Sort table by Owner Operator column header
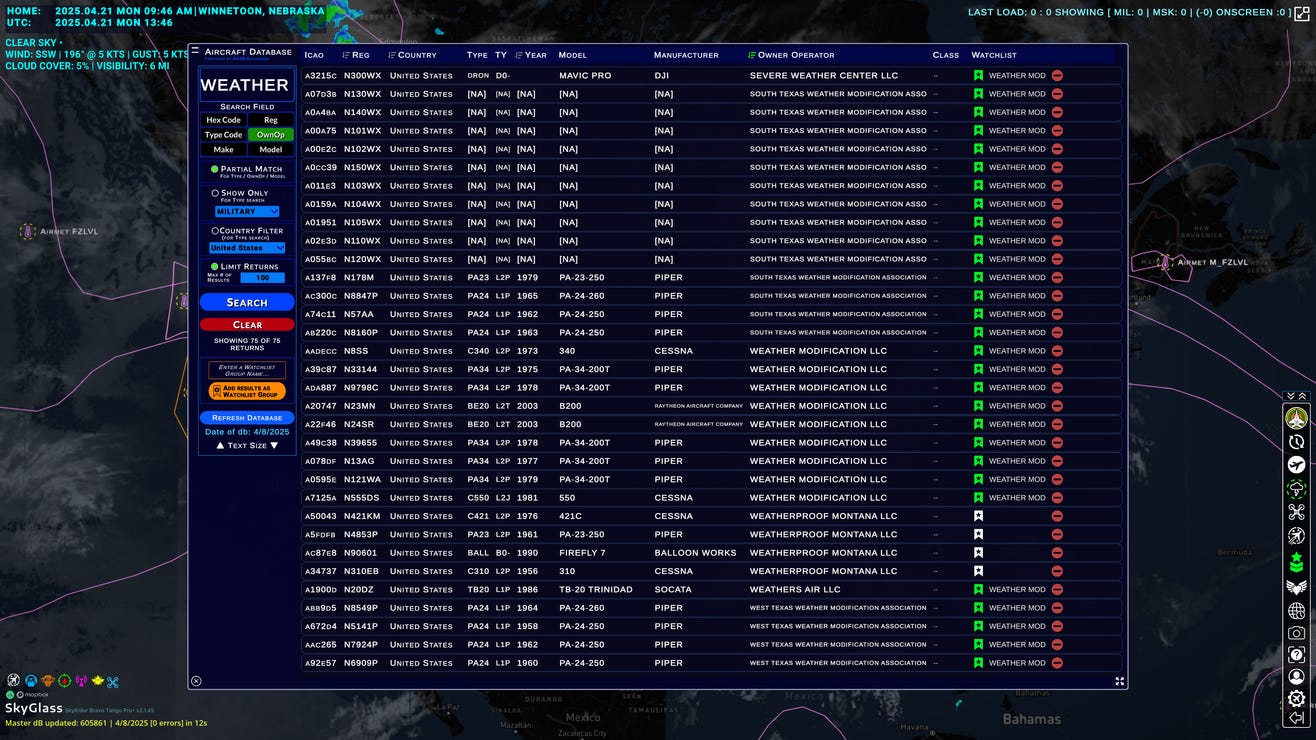The height and width of the screenshot is (740, 1316). (791, 55)
